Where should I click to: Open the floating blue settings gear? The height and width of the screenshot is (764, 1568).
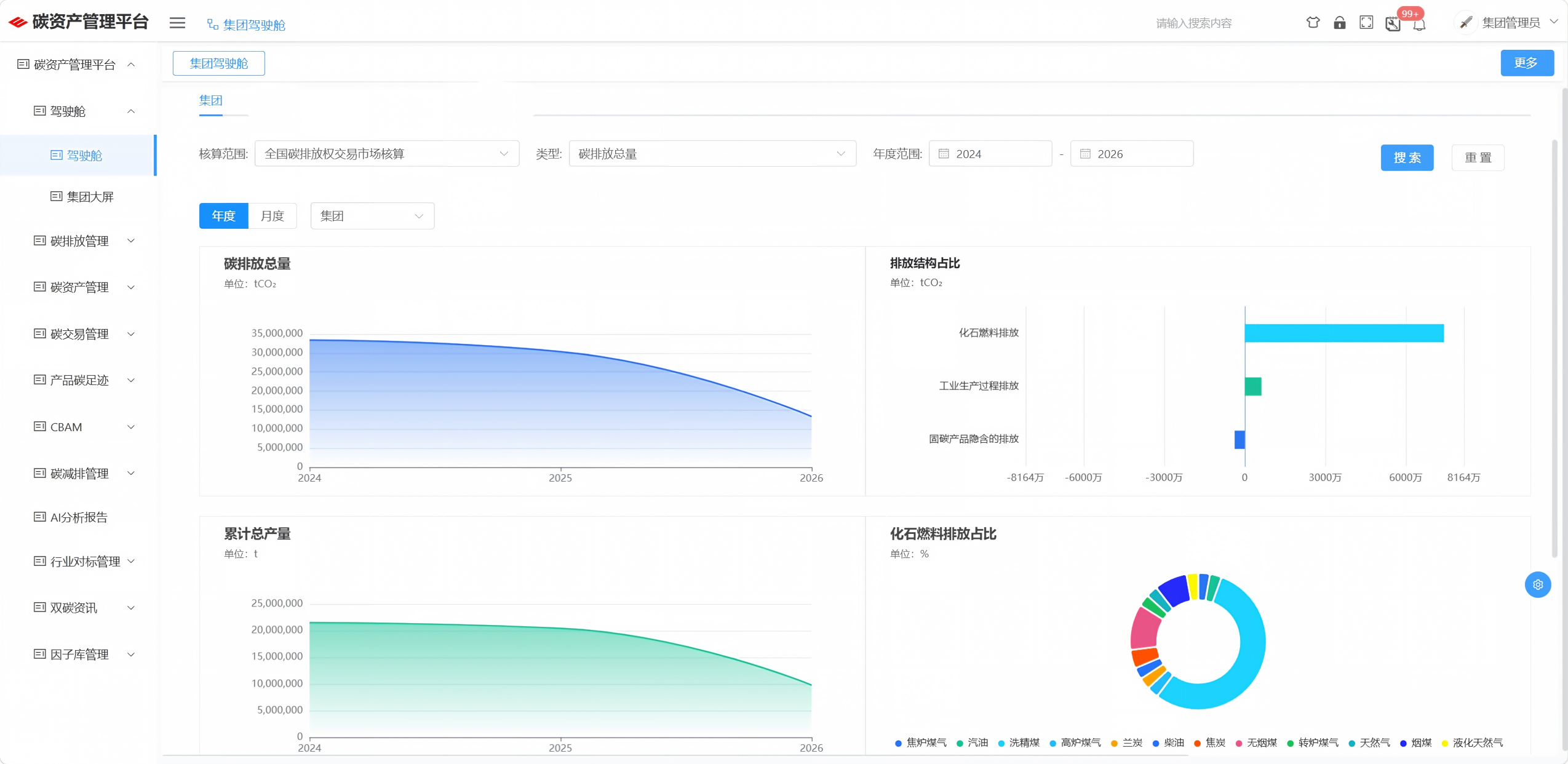(x=1537, y=584)
